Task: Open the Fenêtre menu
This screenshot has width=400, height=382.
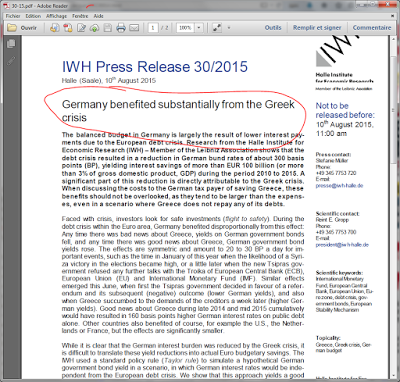Action: (80, 16)
